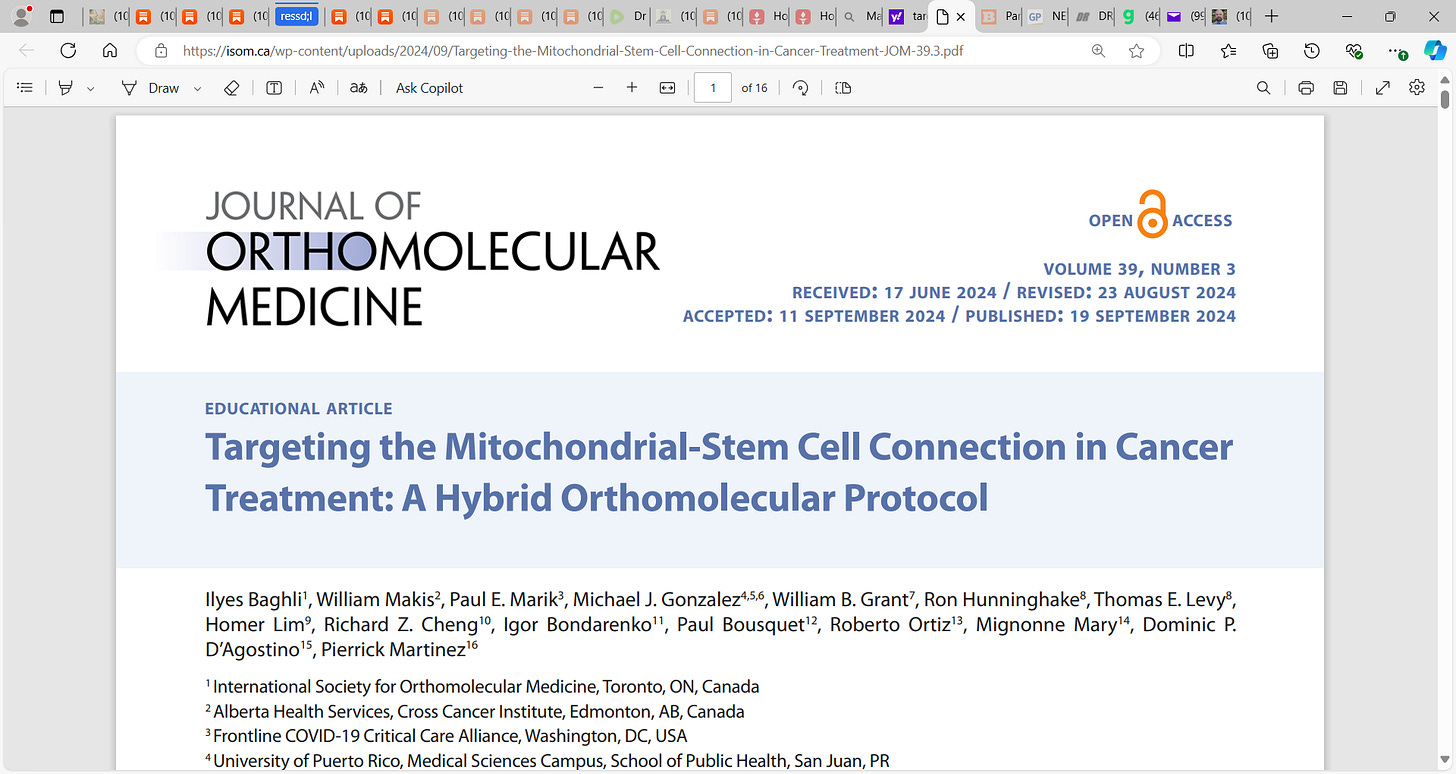View site information lock icon
The image size is (1456, 774).
(160, 51)
